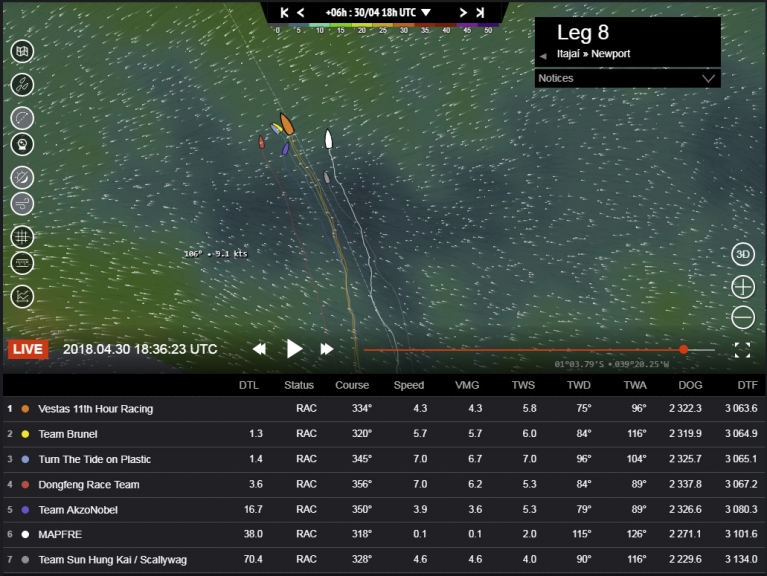Click the VMG column header
Image resolution: width=767 pixels, height=576 pixels.
467,385
